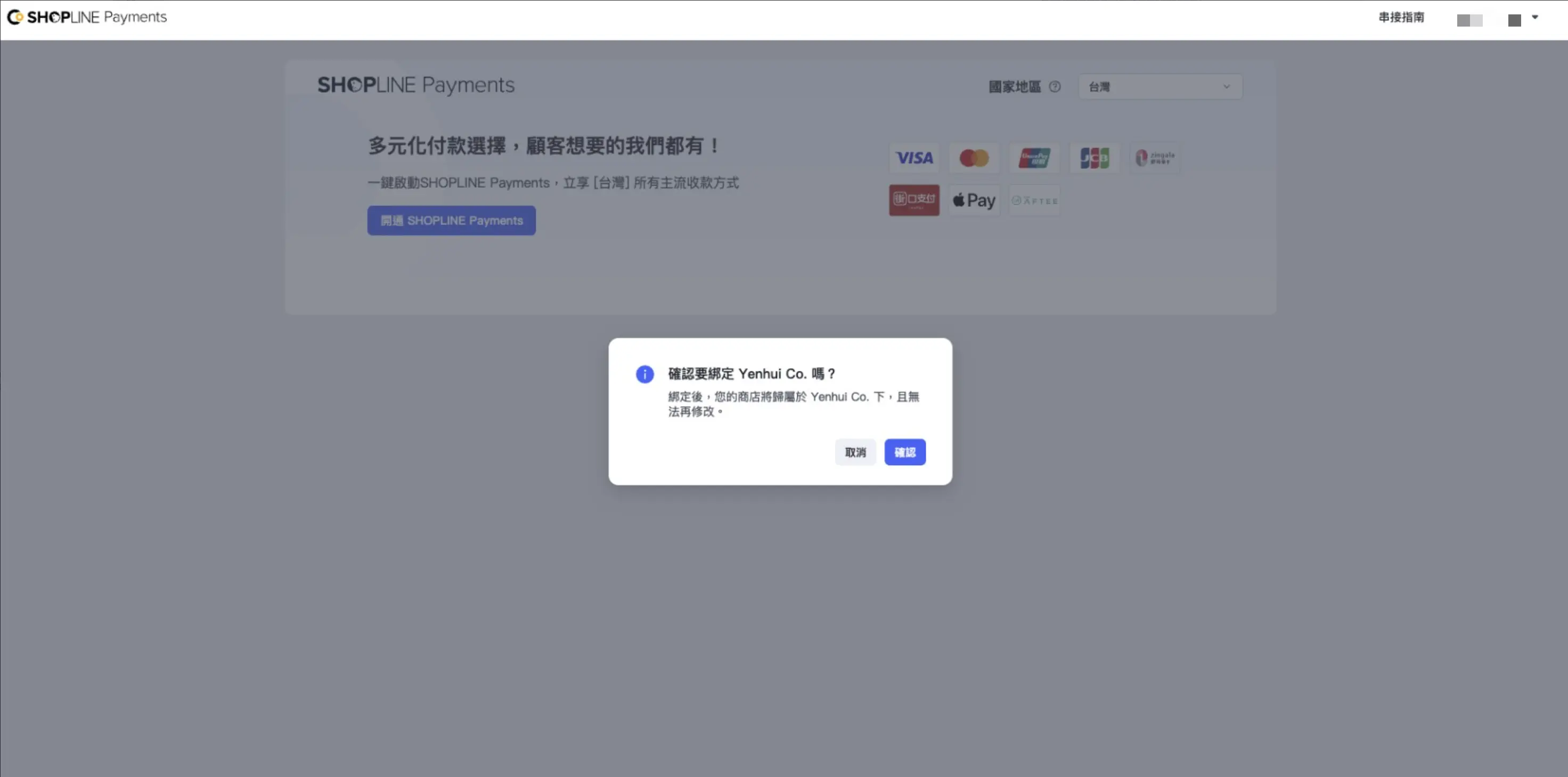Open the 台灣 country region dropdown
Screen dimensions: 1568x777
click(x=1160, y=86)
